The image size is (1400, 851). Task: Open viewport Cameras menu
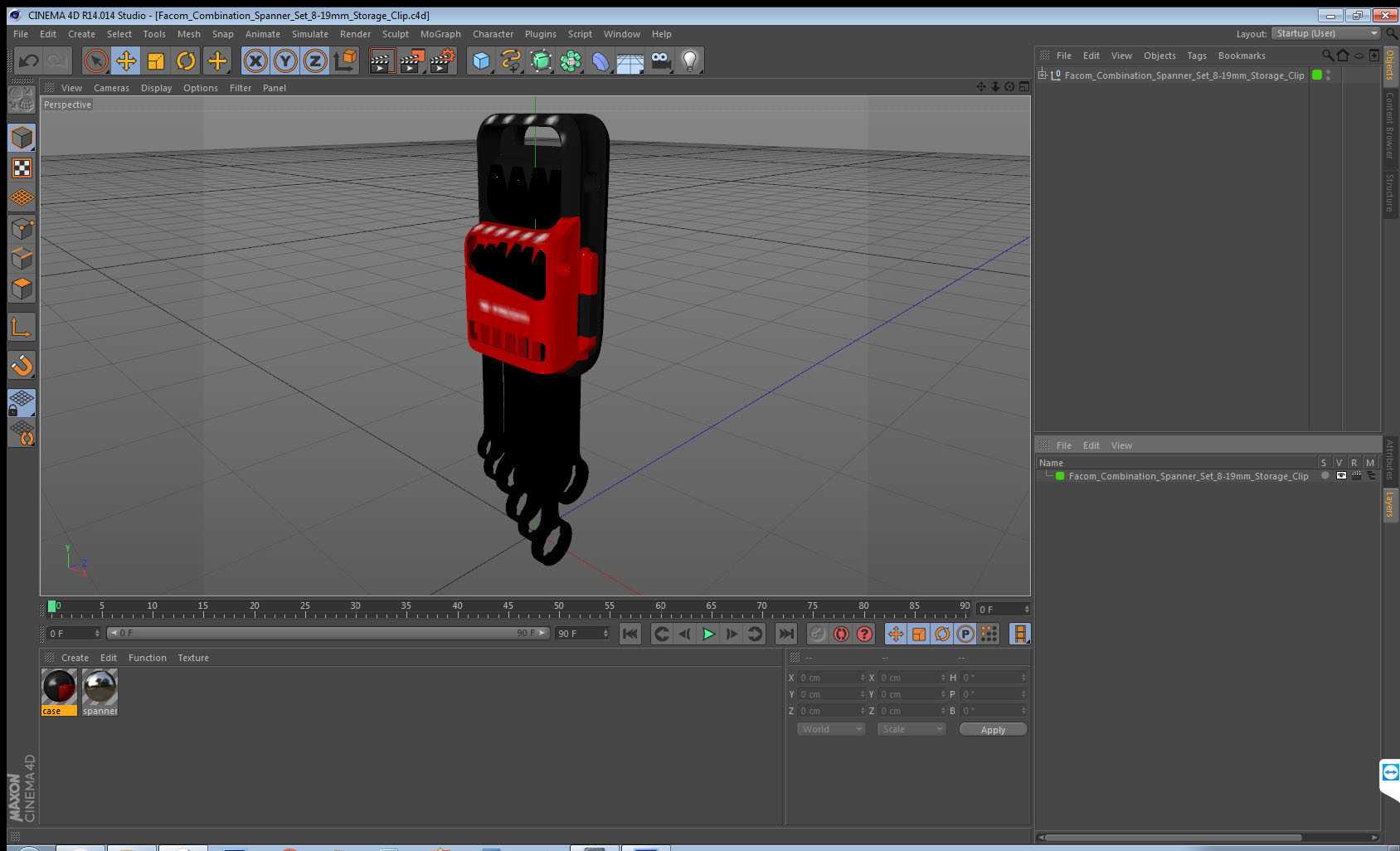tap(111, 88)
